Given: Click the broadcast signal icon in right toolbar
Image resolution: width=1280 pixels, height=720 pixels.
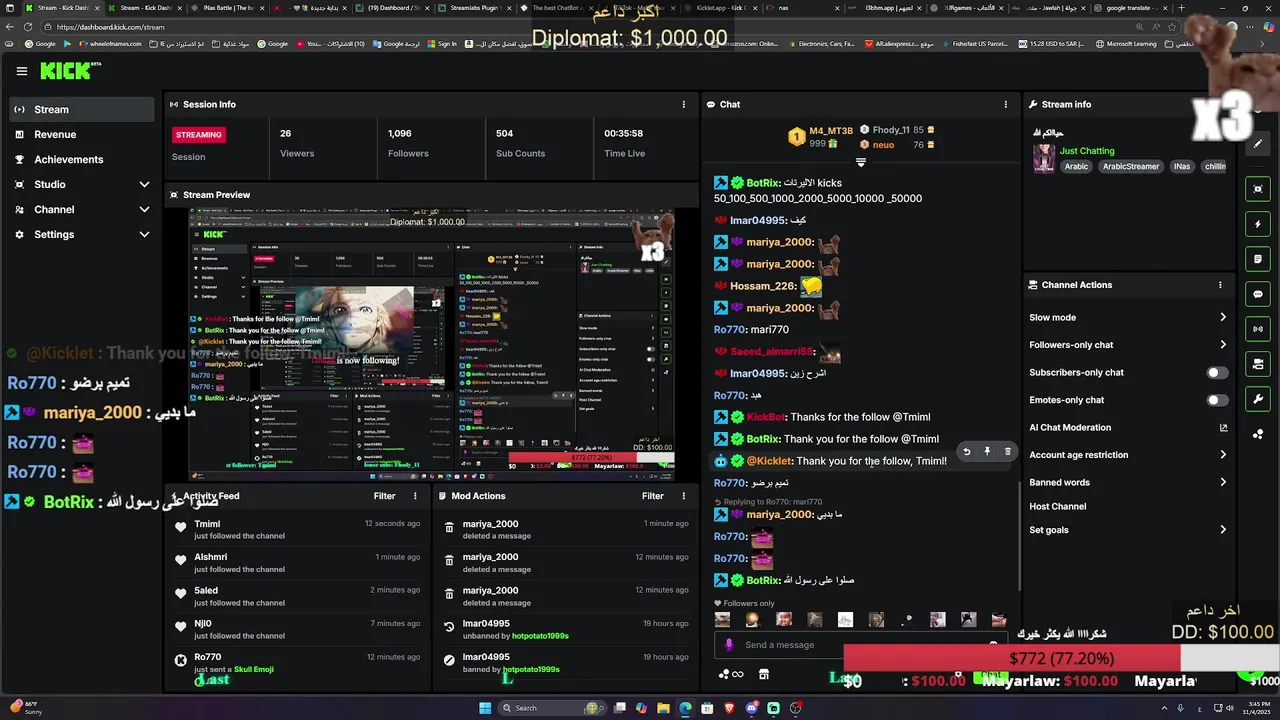Looking at the screenshot, I should tap(1258, 329).
